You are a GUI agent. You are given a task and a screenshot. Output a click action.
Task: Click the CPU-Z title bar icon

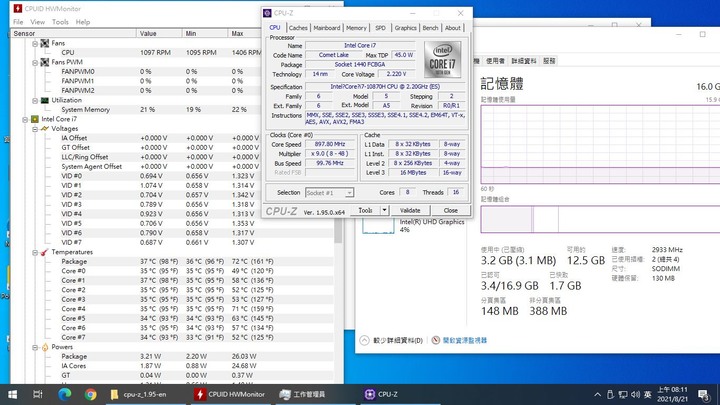[x=267, y=13]
